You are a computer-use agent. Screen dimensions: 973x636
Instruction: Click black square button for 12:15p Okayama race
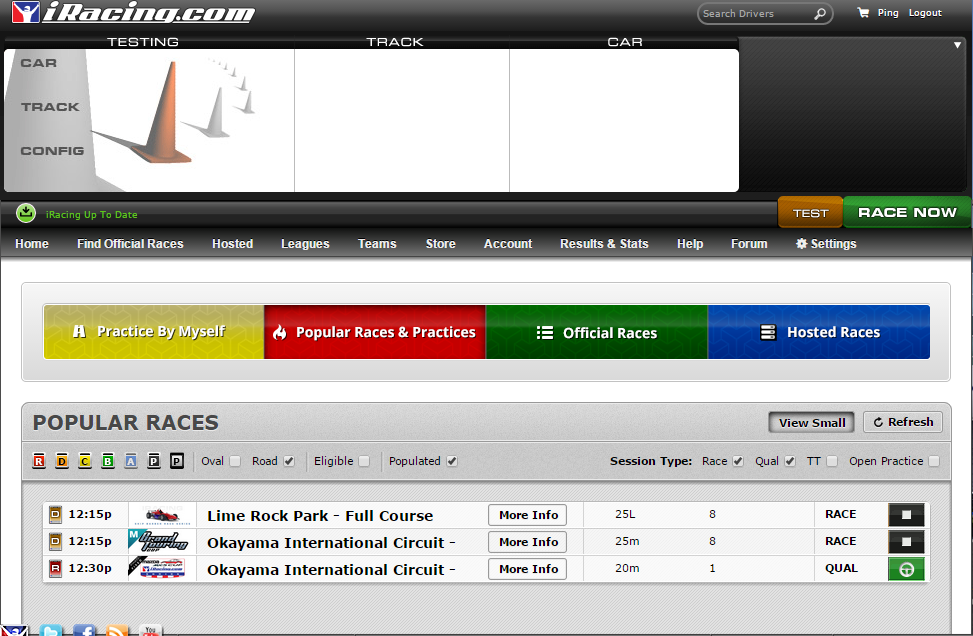pyautogui.click(x=906, y=542)
